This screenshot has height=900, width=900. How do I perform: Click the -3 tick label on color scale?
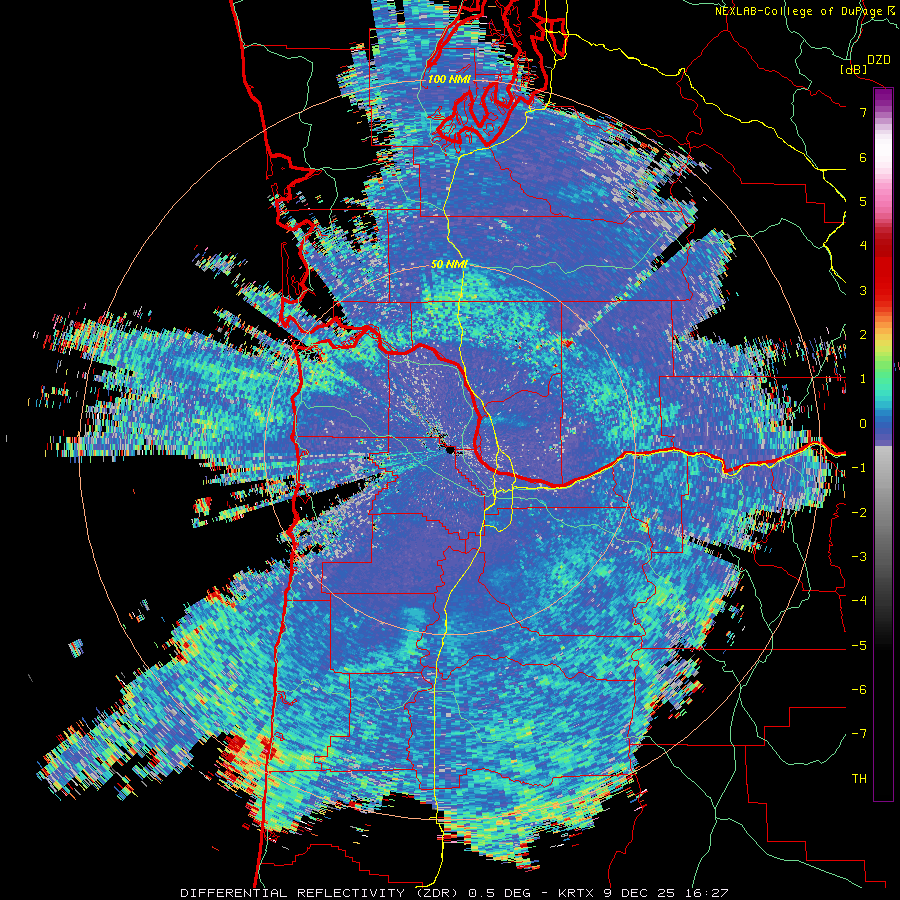click(859, 557)
